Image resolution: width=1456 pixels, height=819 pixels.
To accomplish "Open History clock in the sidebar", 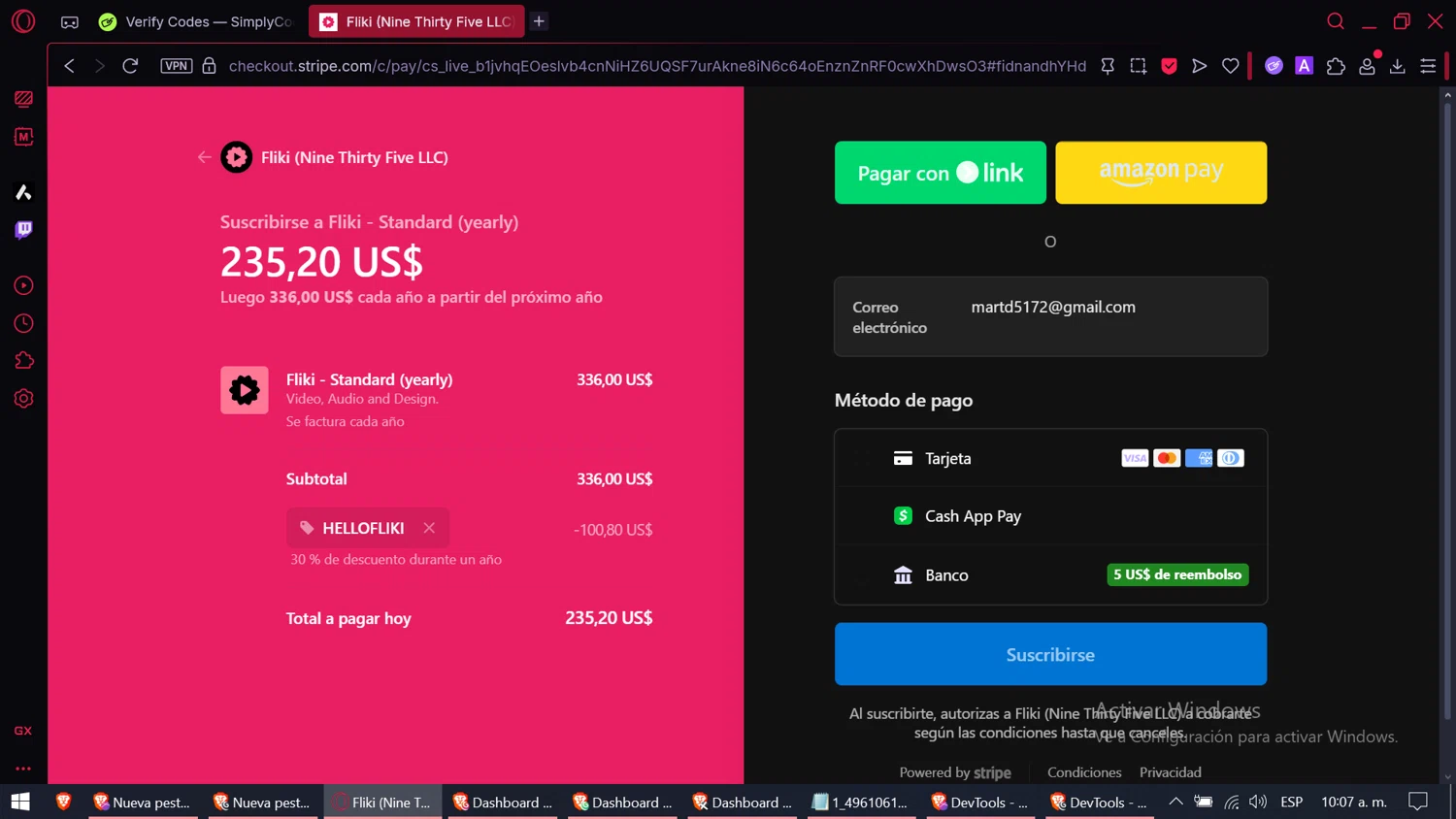I will tap(23, 323).
